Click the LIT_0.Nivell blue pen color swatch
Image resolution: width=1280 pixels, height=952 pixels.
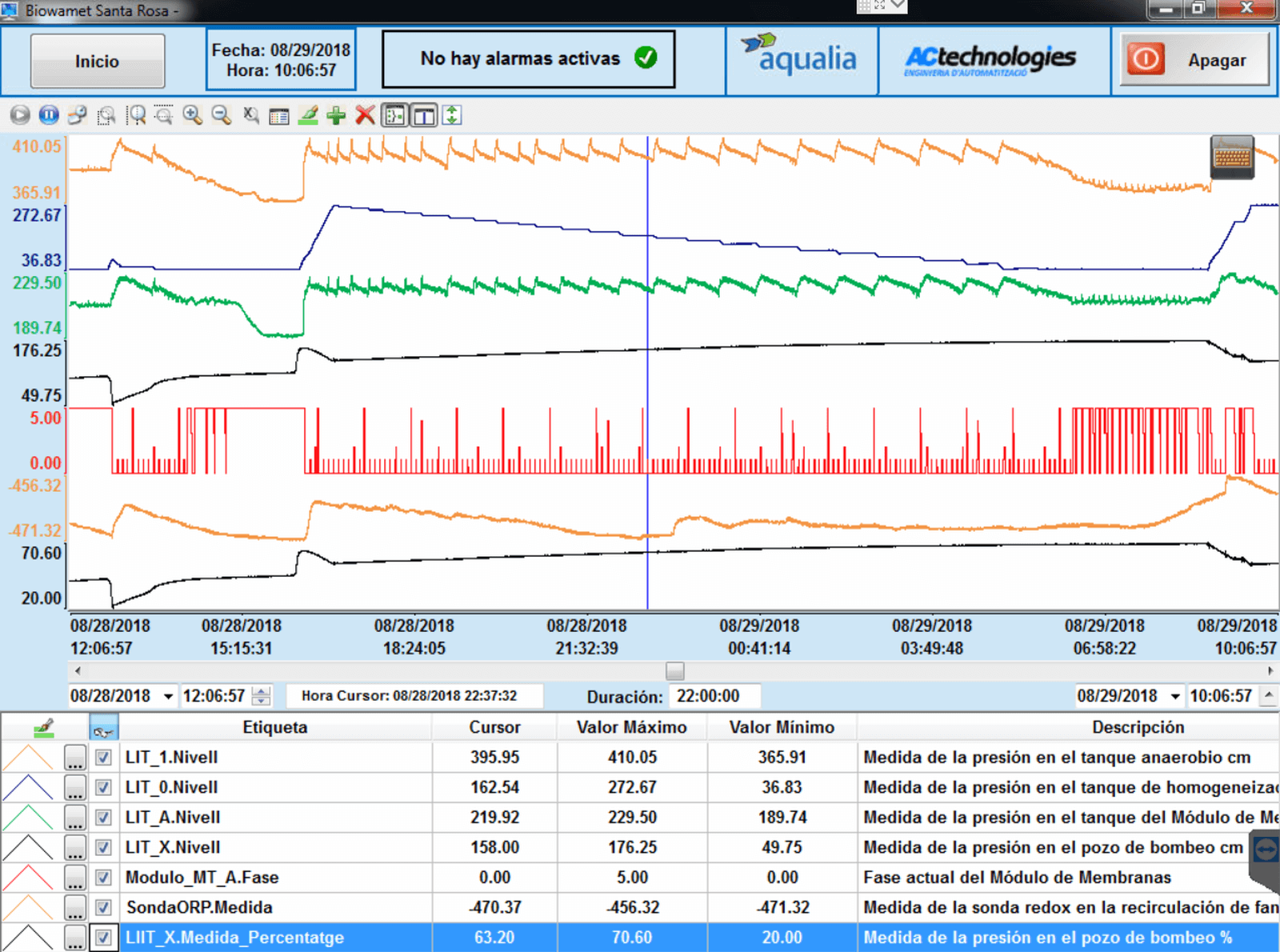pos(29,788)
